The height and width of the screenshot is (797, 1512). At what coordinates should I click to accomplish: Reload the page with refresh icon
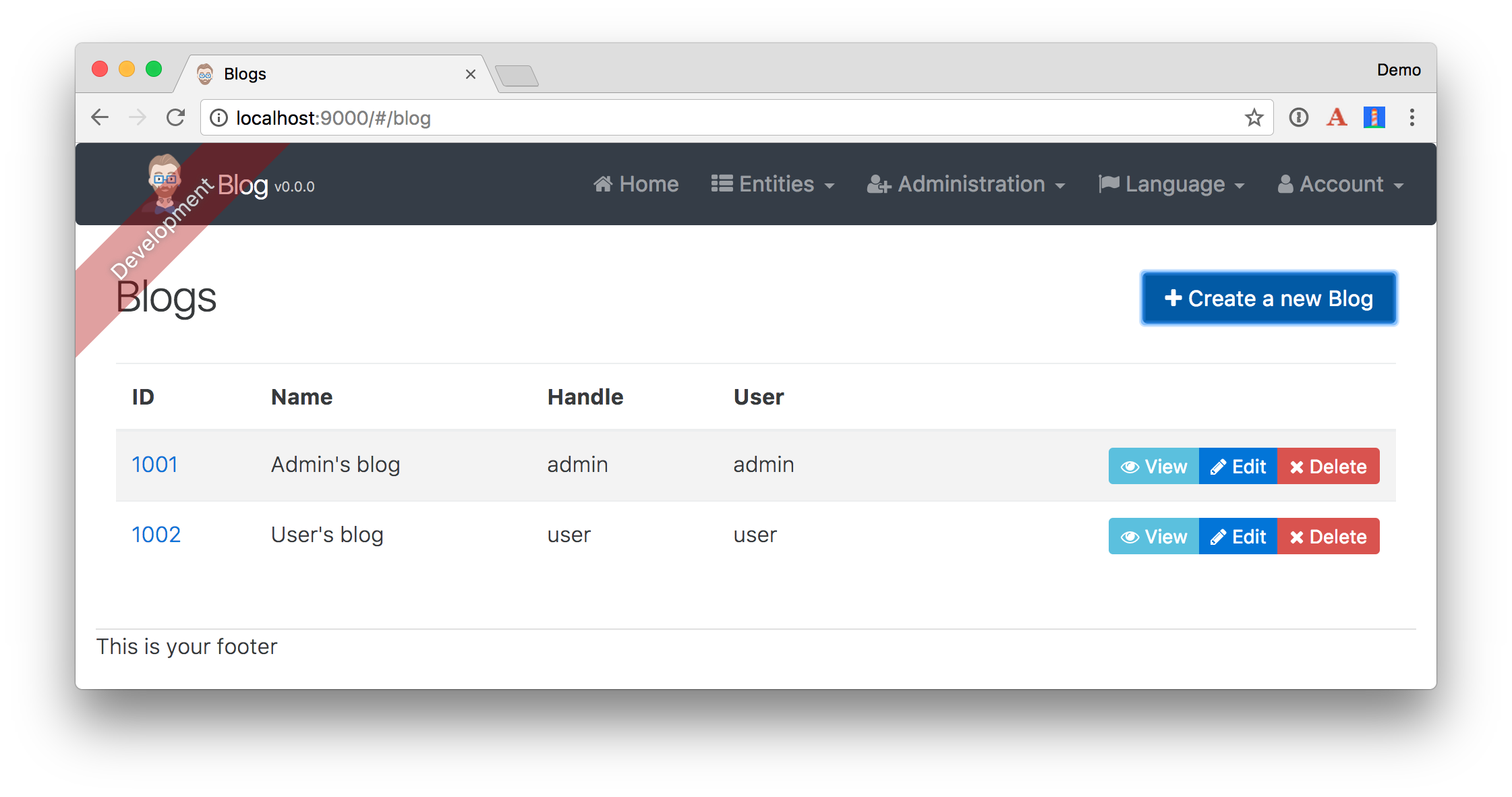[x=176, y=117]
